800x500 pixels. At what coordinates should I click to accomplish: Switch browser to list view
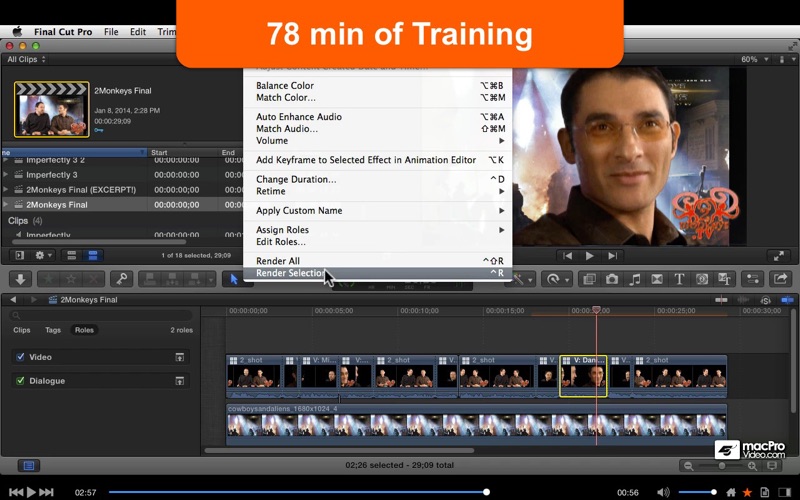(x=93, y=255)
